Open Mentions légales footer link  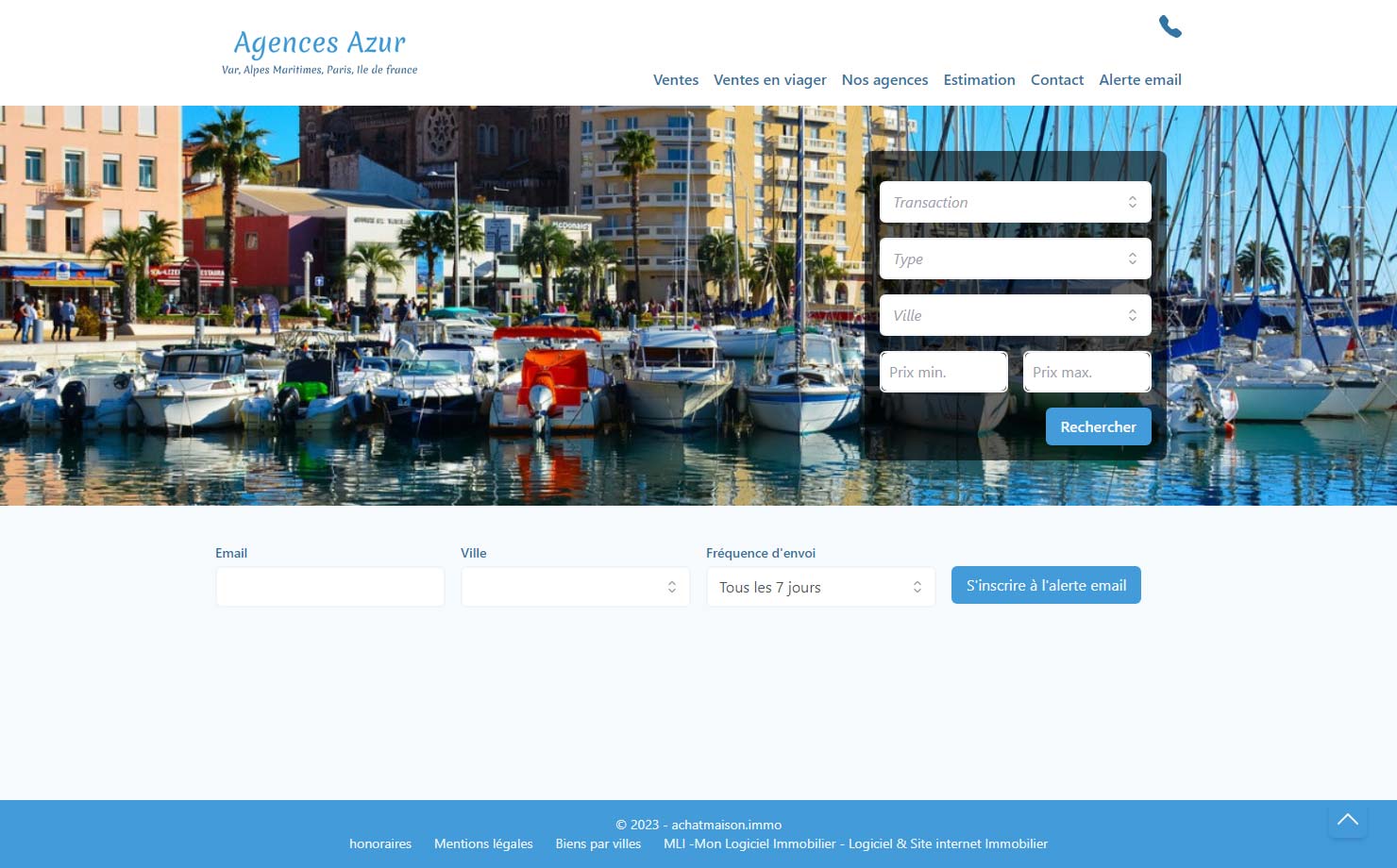[x=483, y=843]
